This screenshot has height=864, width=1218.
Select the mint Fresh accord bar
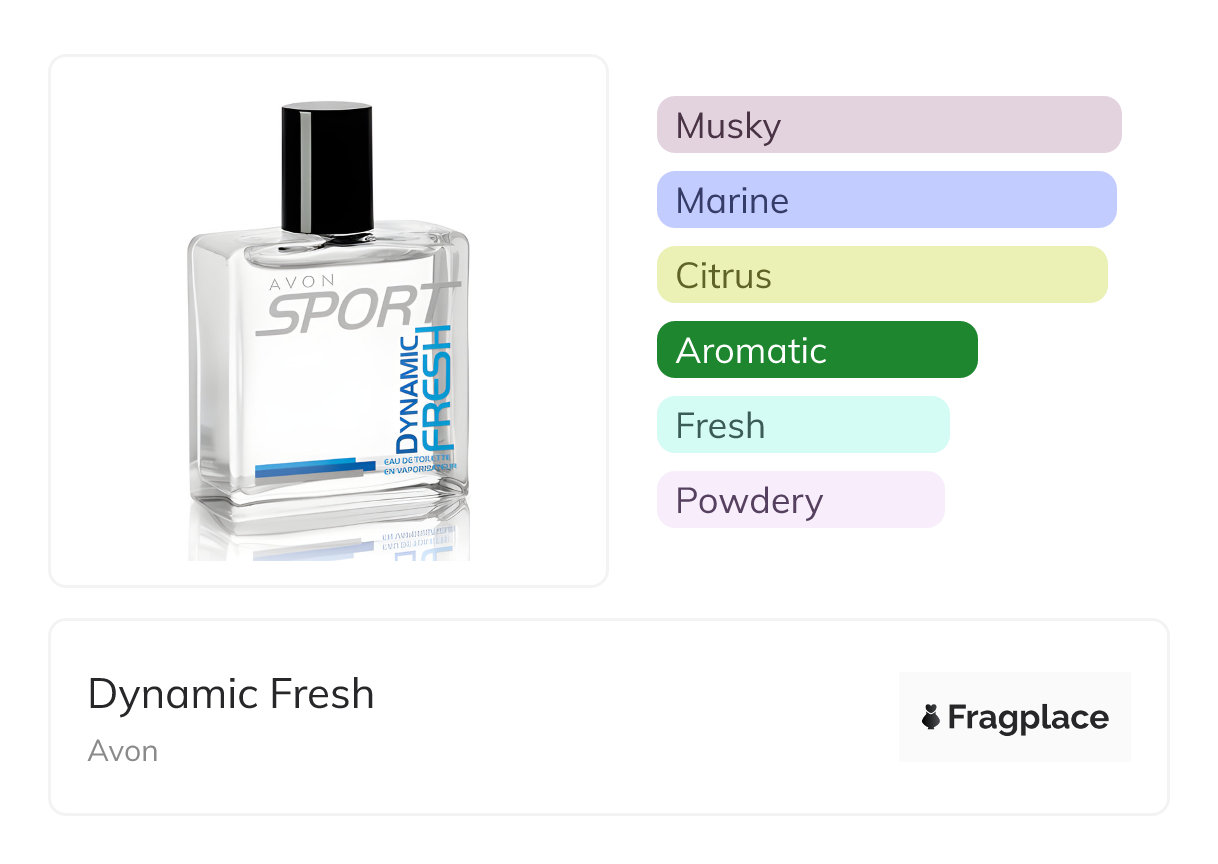pos(802,425)
